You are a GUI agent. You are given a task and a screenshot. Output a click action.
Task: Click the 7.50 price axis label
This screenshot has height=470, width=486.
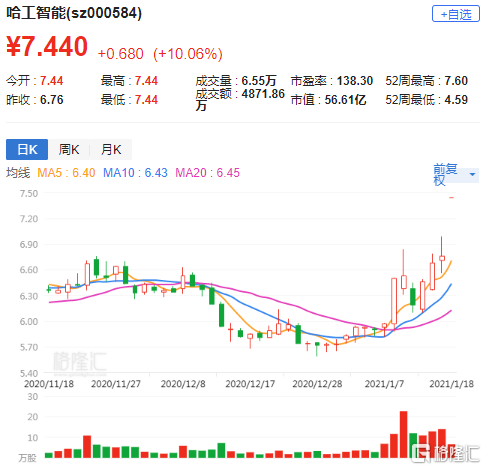click(29, 193)
